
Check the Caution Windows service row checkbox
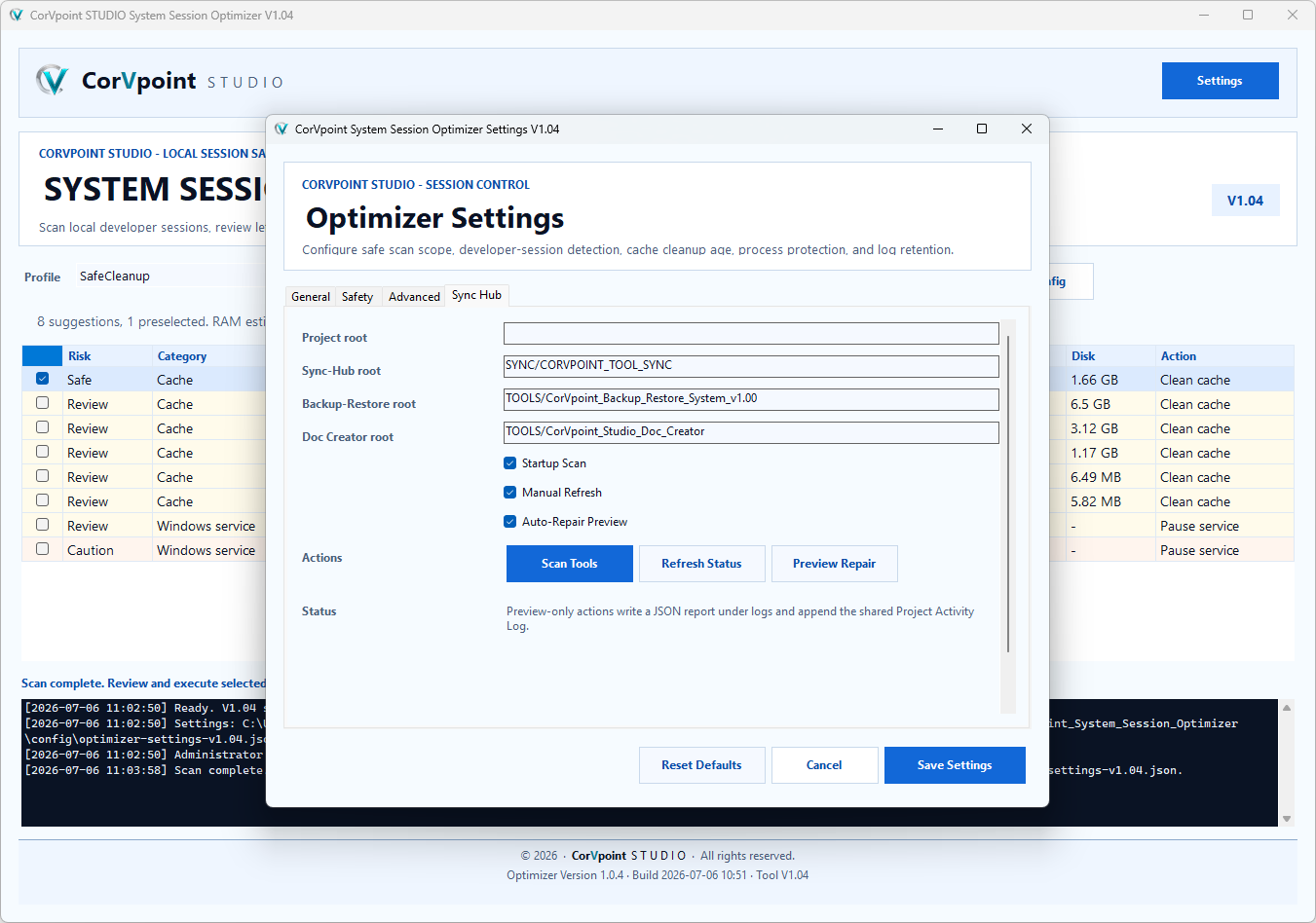(42, 549)
